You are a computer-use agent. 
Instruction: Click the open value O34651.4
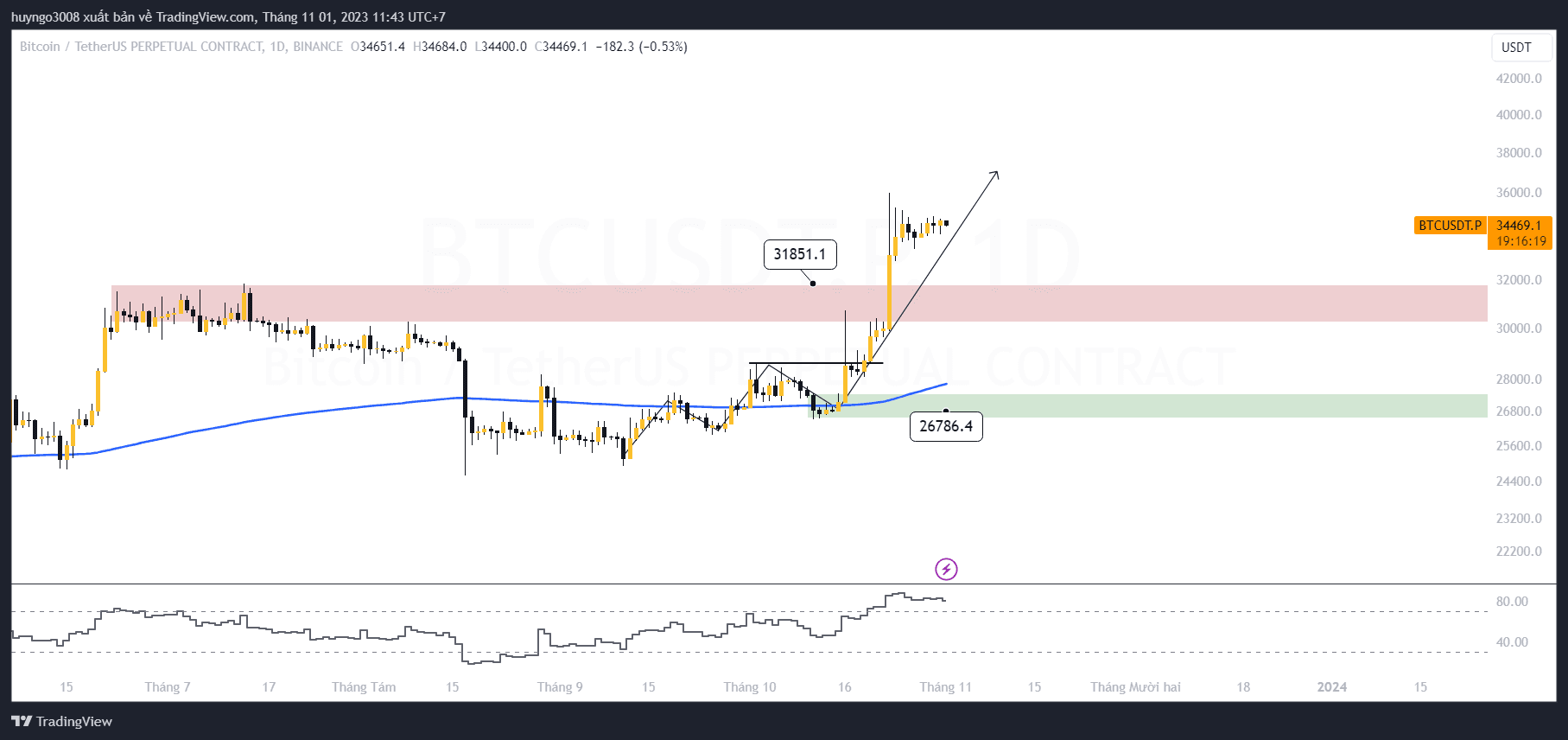pos(378,47)
